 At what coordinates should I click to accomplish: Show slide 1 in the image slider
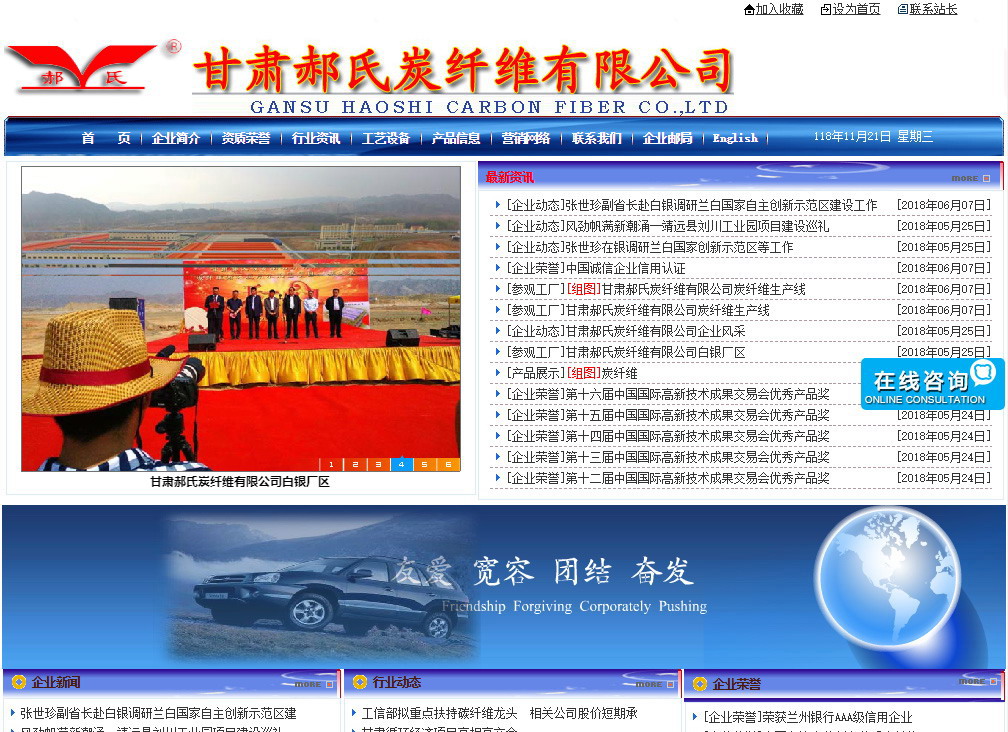[331, 464]
